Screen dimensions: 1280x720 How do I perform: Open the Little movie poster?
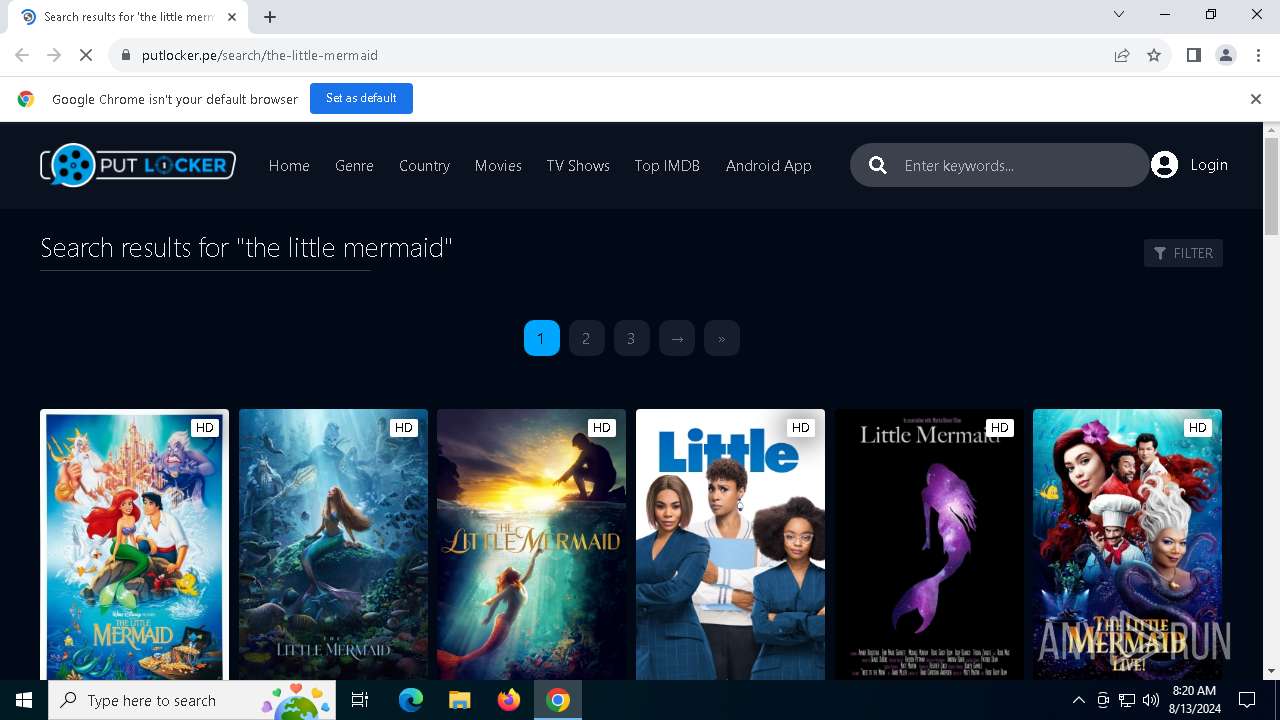coord(730,545)
